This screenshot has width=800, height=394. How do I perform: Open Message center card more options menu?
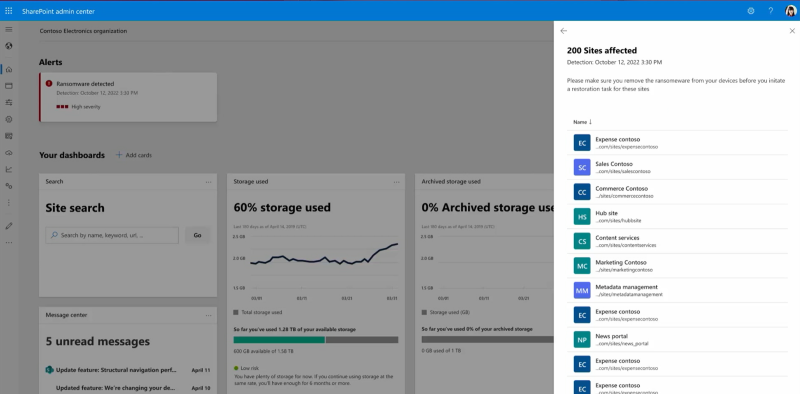(208, 315)
